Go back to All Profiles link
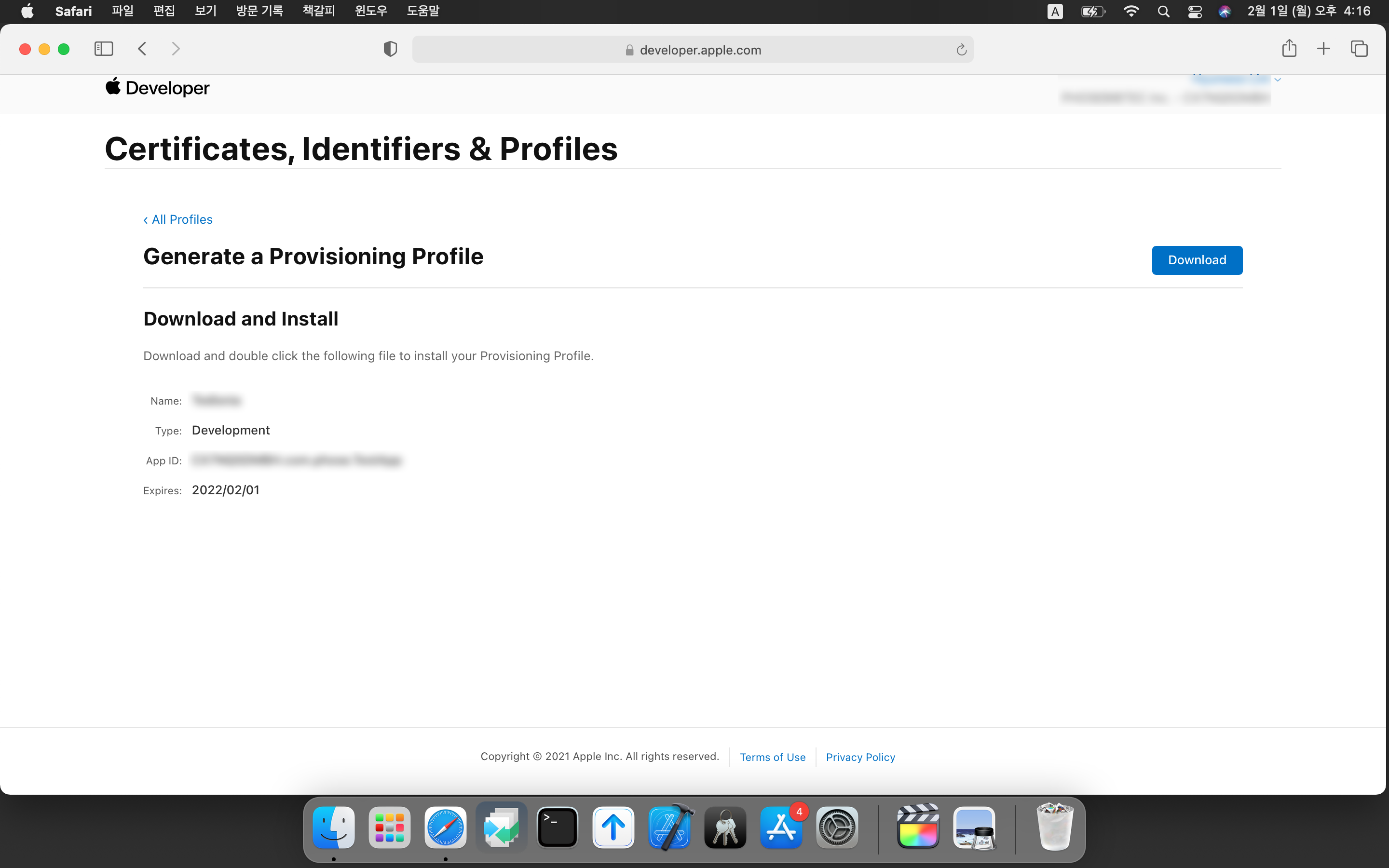 [178, 219]
